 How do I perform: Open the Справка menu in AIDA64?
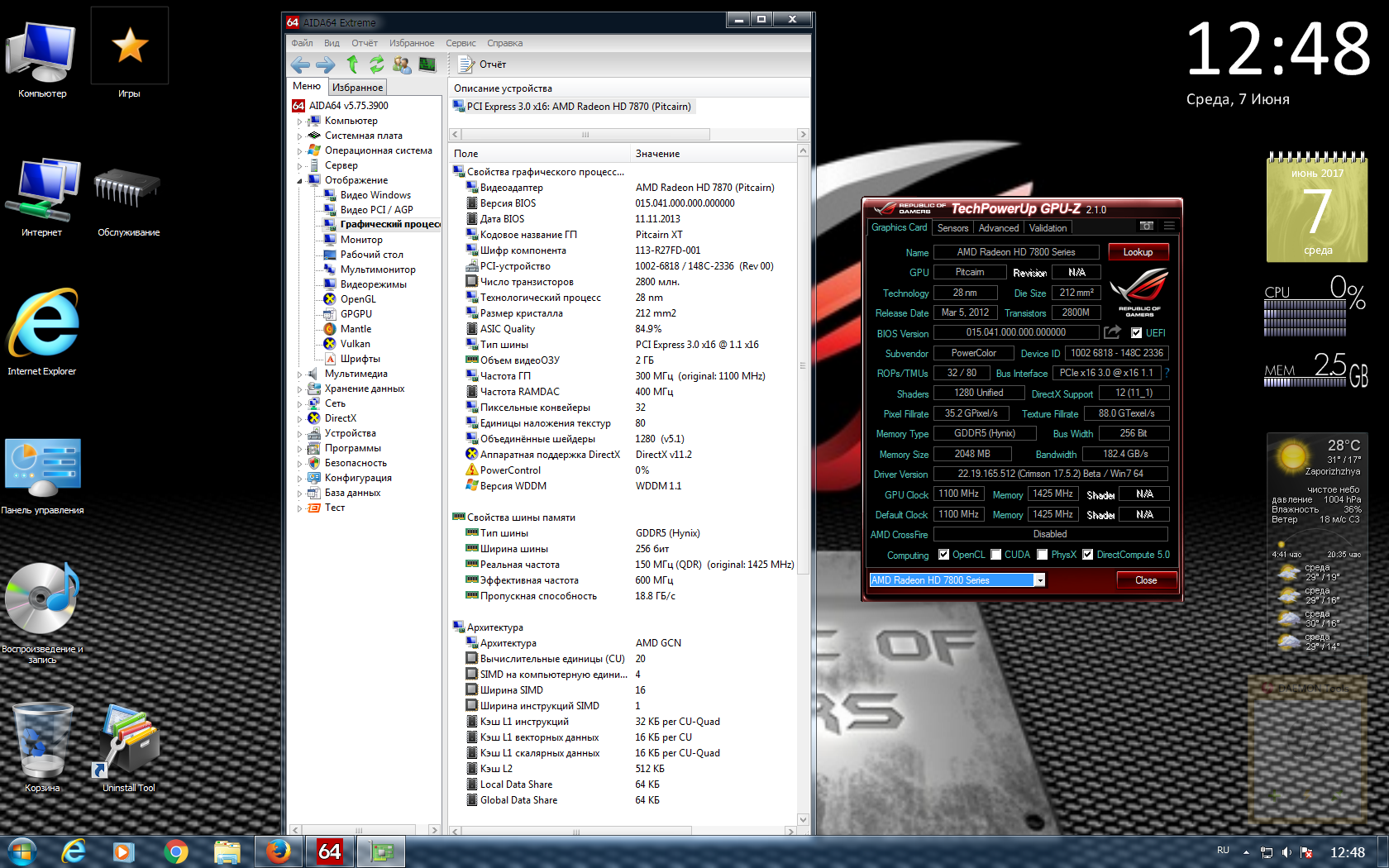504,43
